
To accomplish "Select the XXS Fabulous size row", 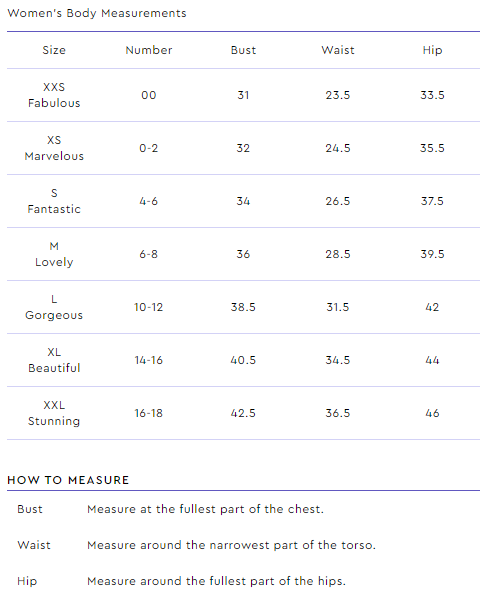I will [x=243, y=95].
